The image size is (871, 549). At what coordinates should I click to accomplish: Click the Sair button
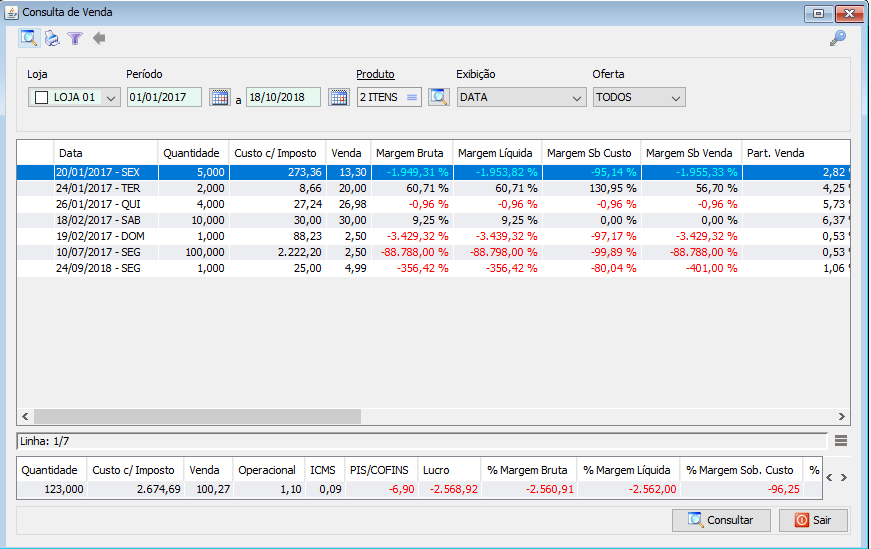813,520
